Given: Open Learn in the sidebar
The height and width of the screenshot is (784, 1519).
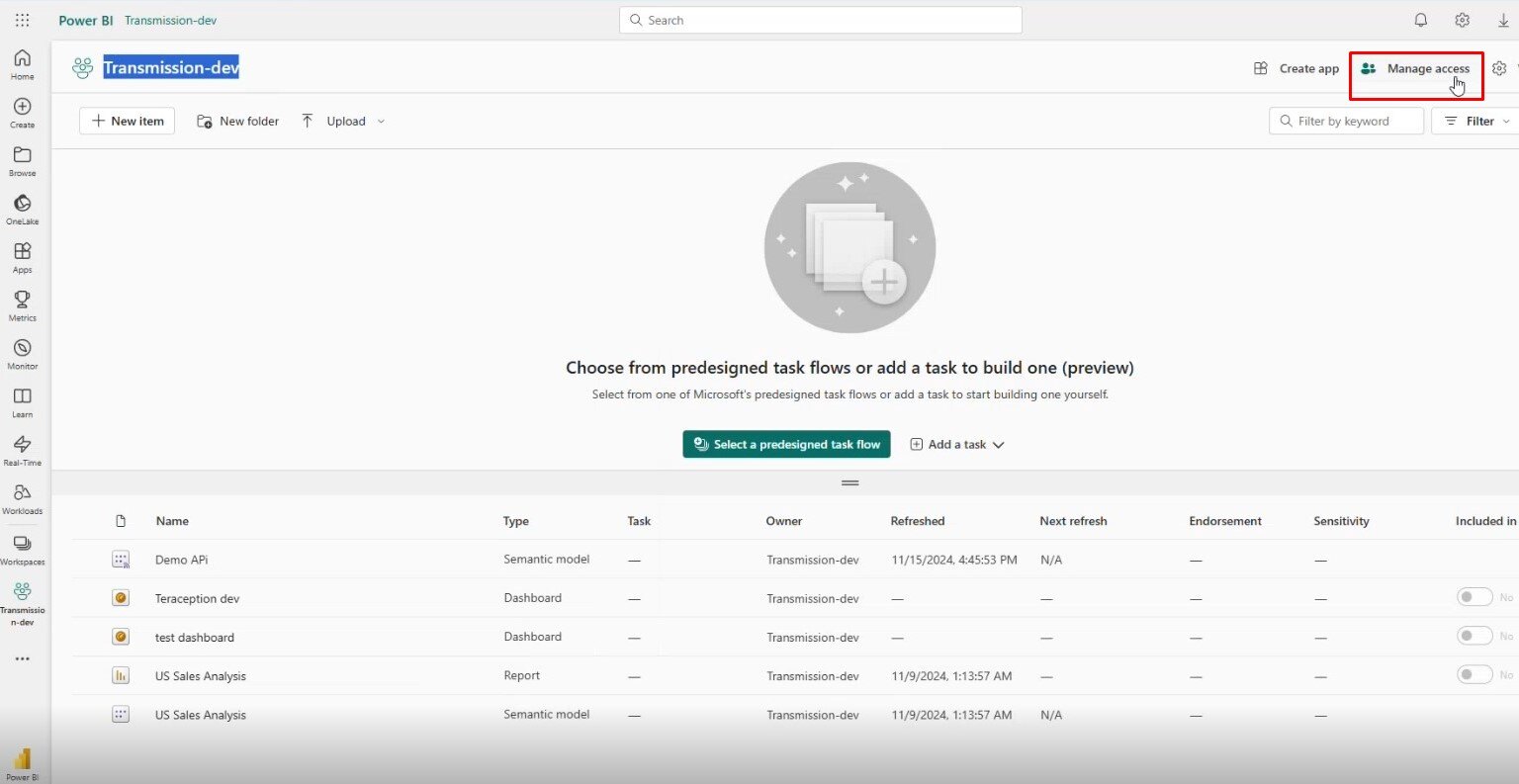Looking at the screenshot, I should tap(22, 403).
